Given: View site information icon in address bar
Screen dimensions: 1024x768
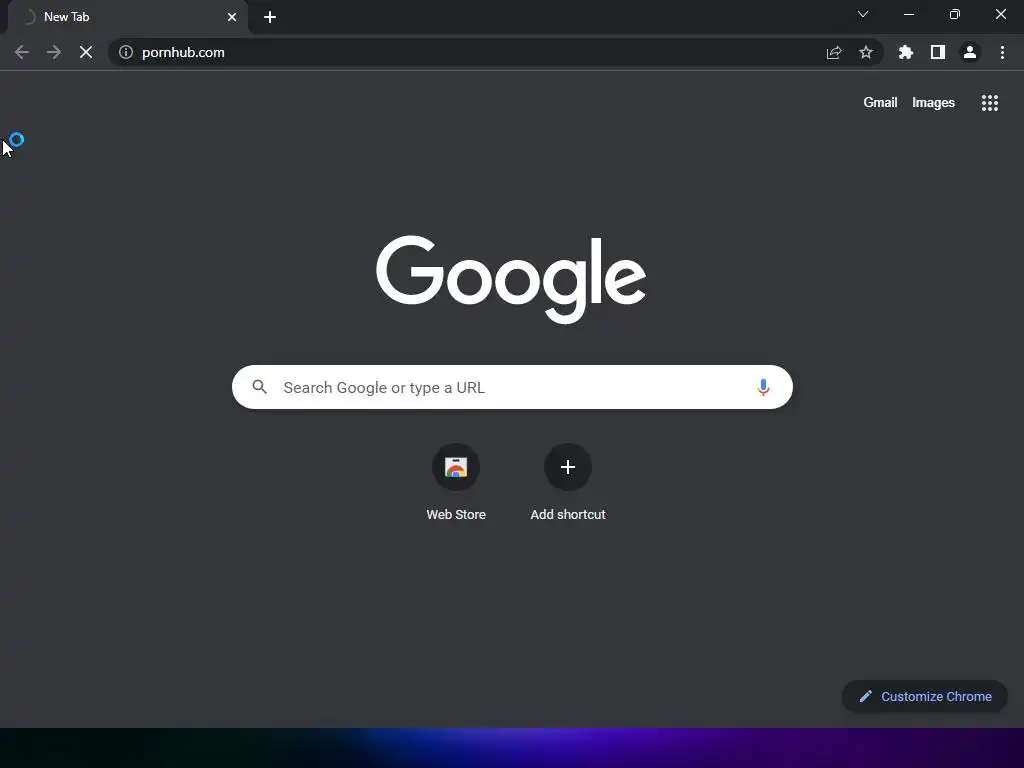Looking at the screenshot, I should [126, 52].
